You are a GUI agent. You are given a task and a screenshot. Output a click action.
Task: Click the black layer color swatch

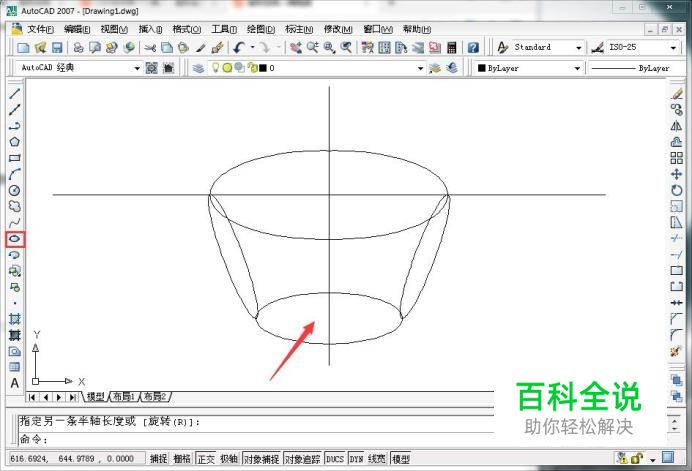coord(263,68)
